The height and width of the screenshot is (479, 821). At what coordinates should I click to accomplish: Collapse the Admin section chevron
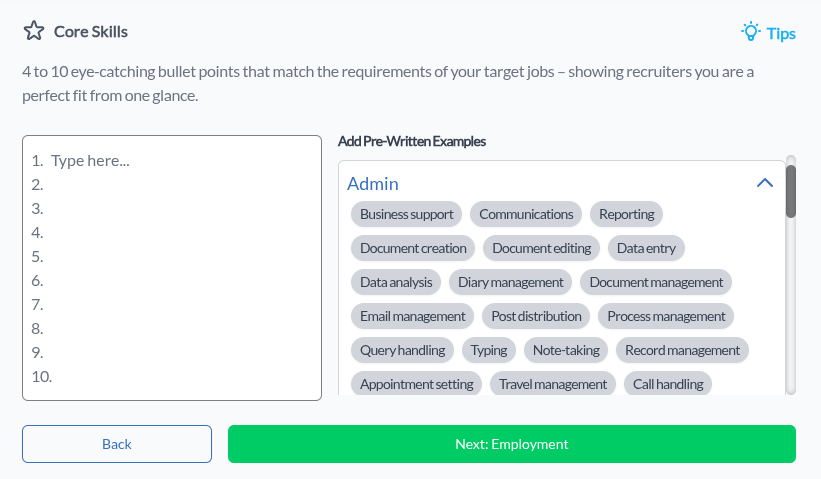pyautogui.click(x=765, y=183)
